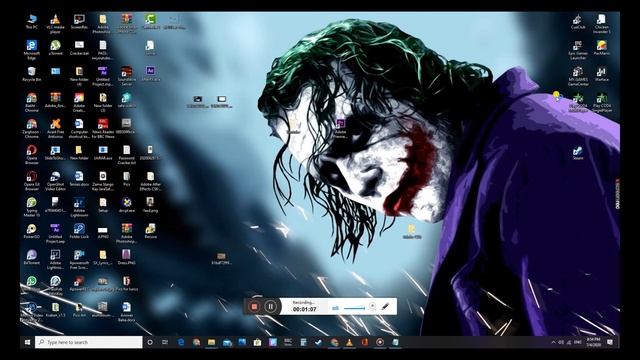Viewport: 640px width, 360px height.
Task: Click the pencil annotation icon on recorder bar
Action: click(x=385, y=306)
